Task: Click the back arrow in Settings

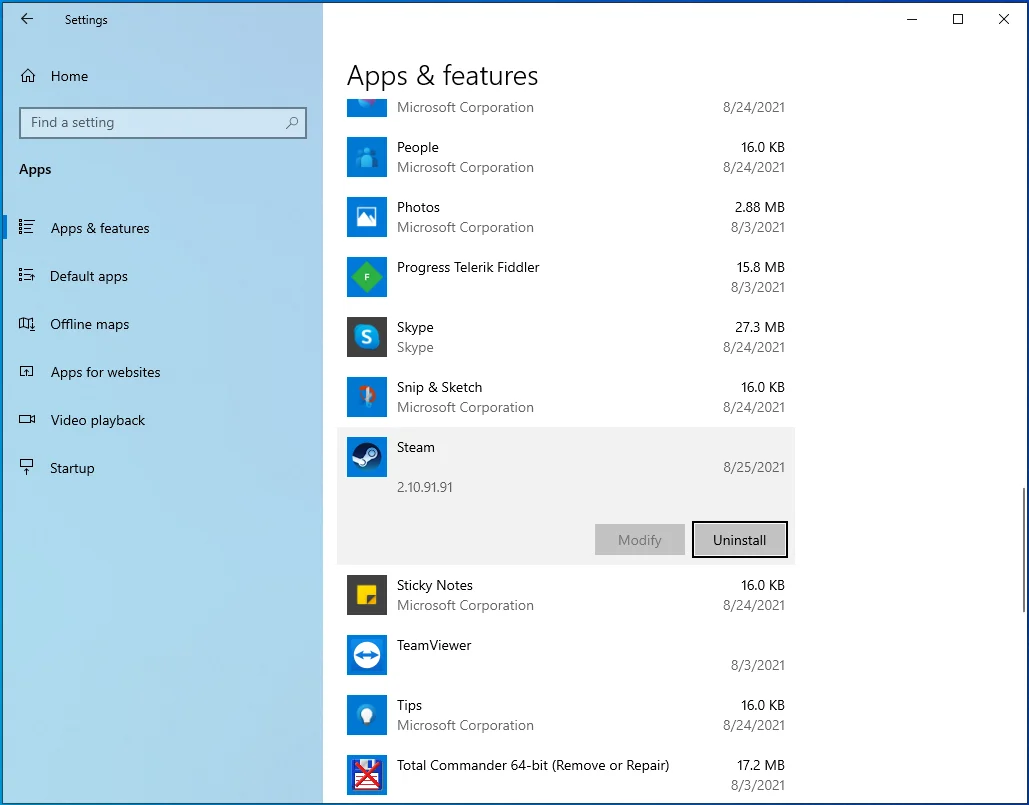Action: [26, 19]
